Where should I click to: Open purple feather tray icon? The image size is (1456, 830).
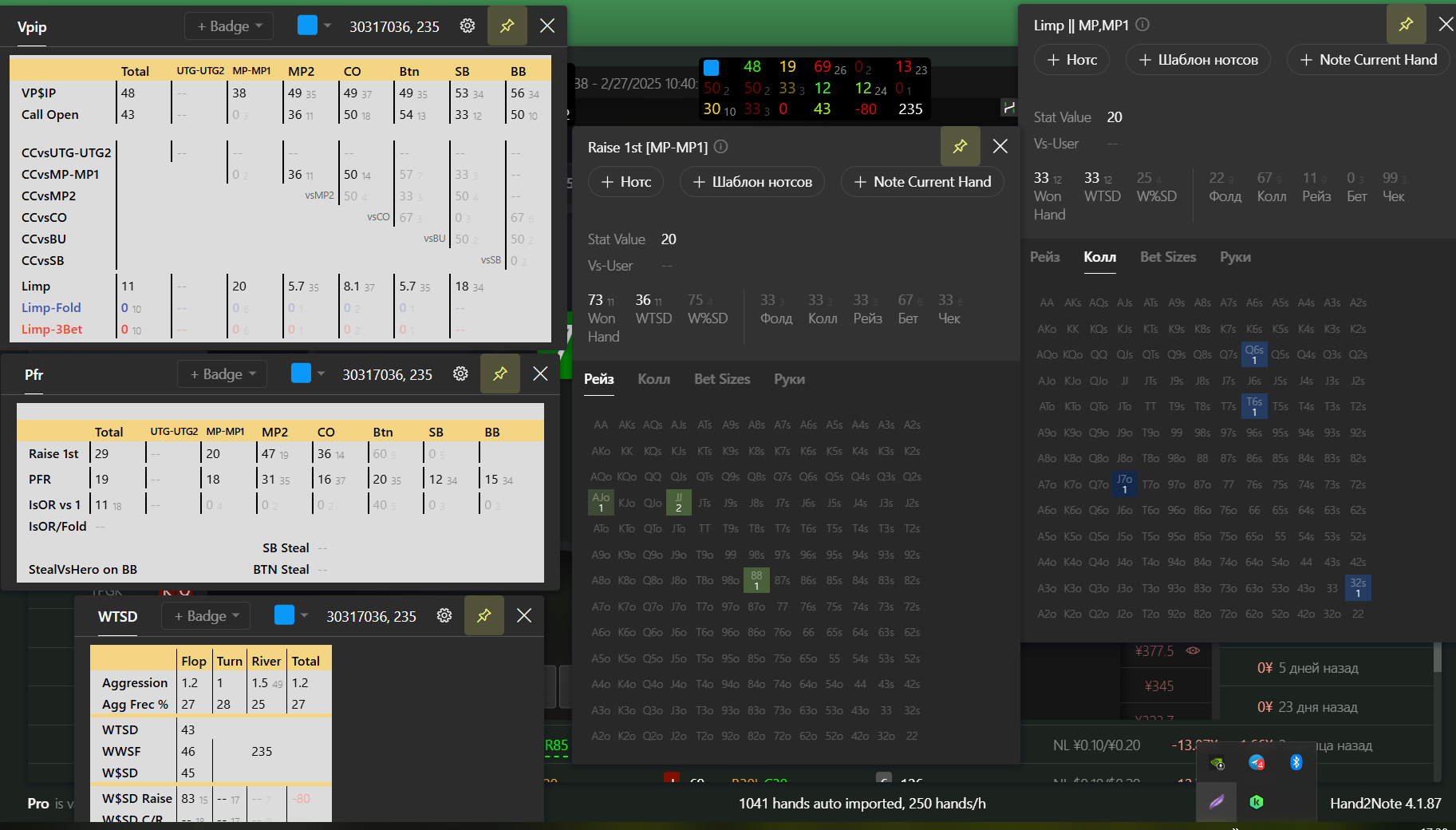(x=1217, y=802)
